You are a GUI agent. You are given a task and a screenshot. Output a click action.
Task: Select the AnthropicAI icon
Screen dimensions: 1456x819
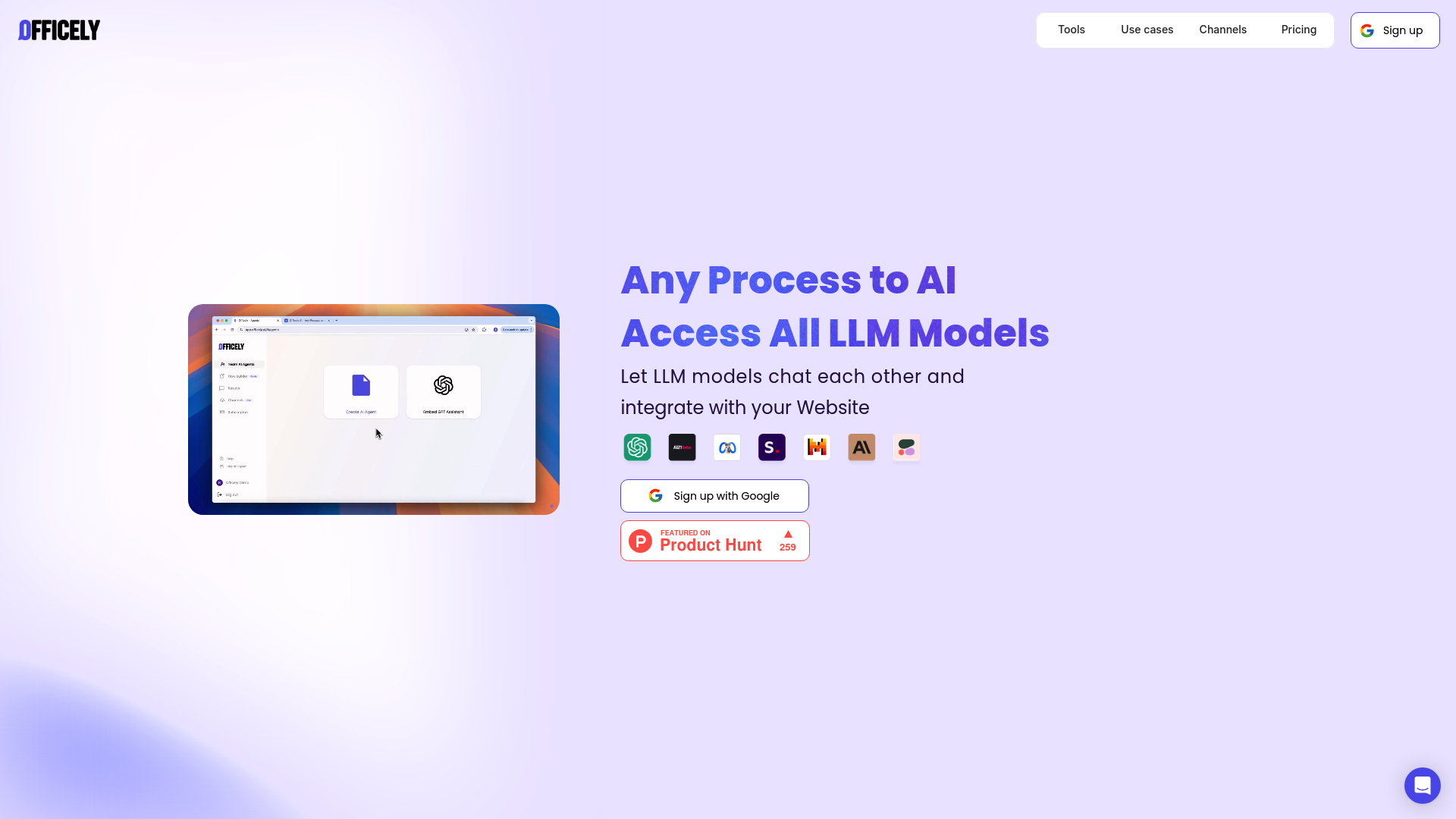pos(862,447)
